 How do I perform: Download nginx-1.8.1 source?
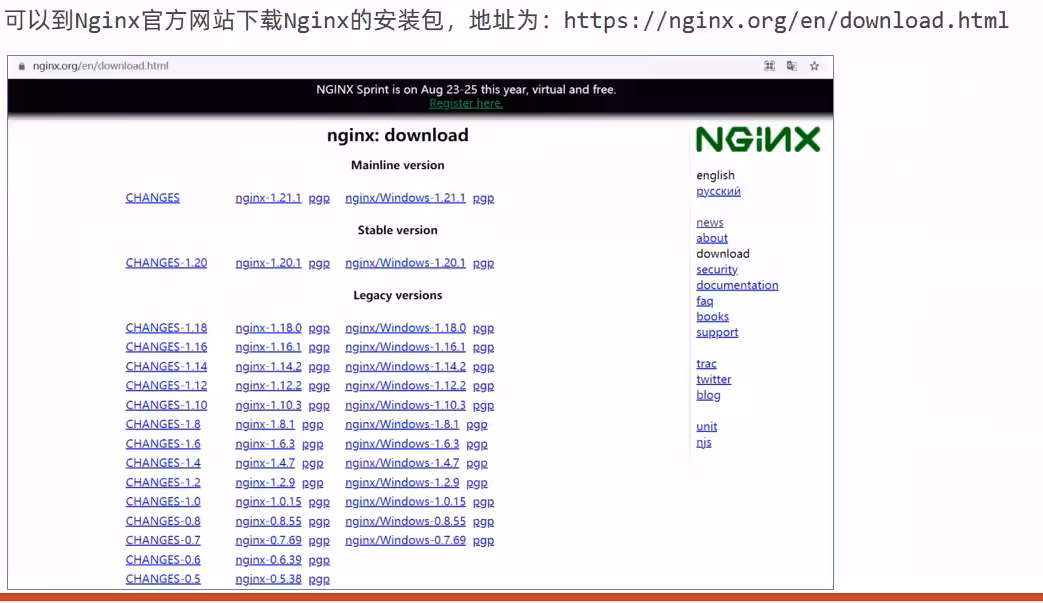point(265,424)
